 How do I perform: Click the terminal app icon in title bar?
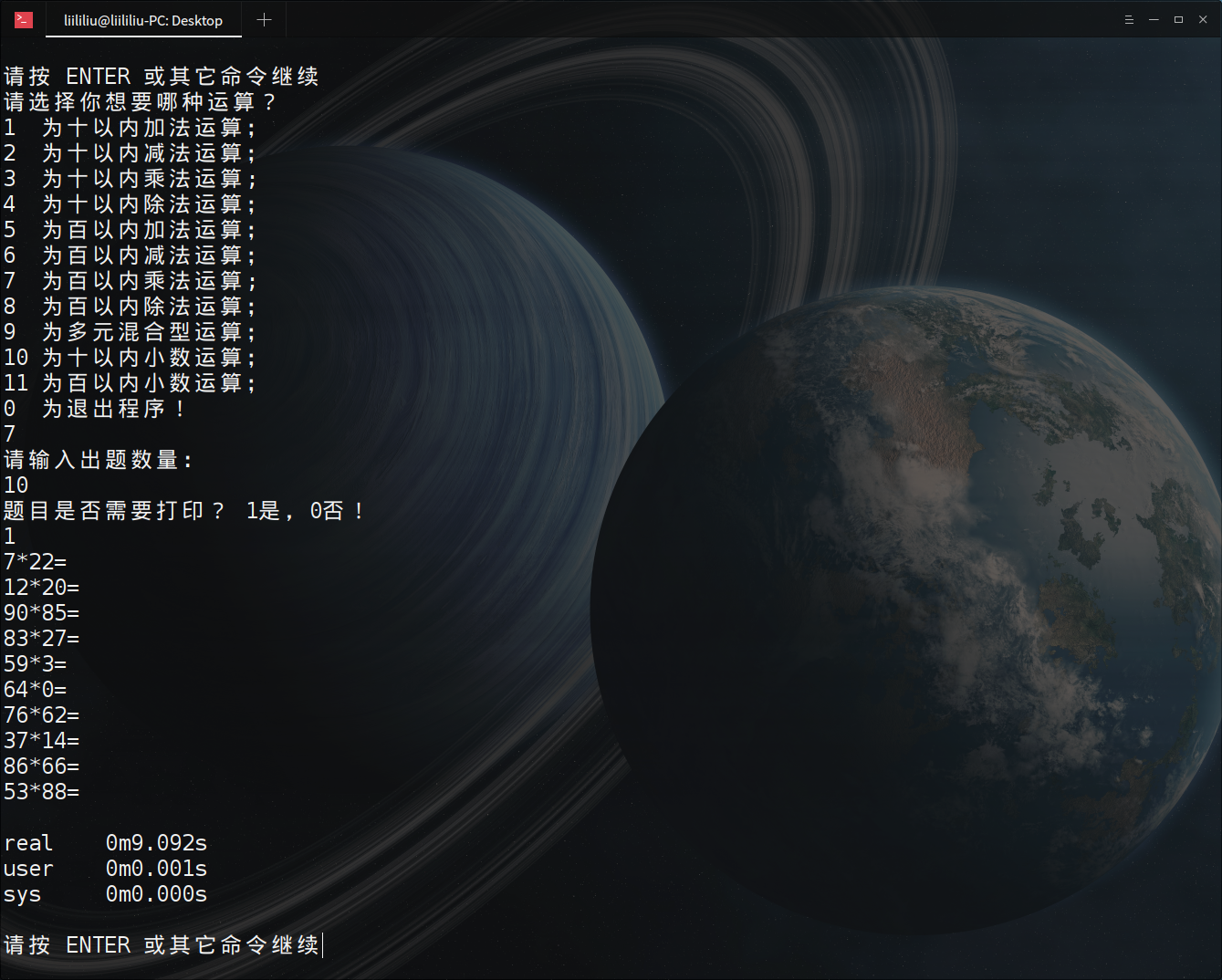24,19
